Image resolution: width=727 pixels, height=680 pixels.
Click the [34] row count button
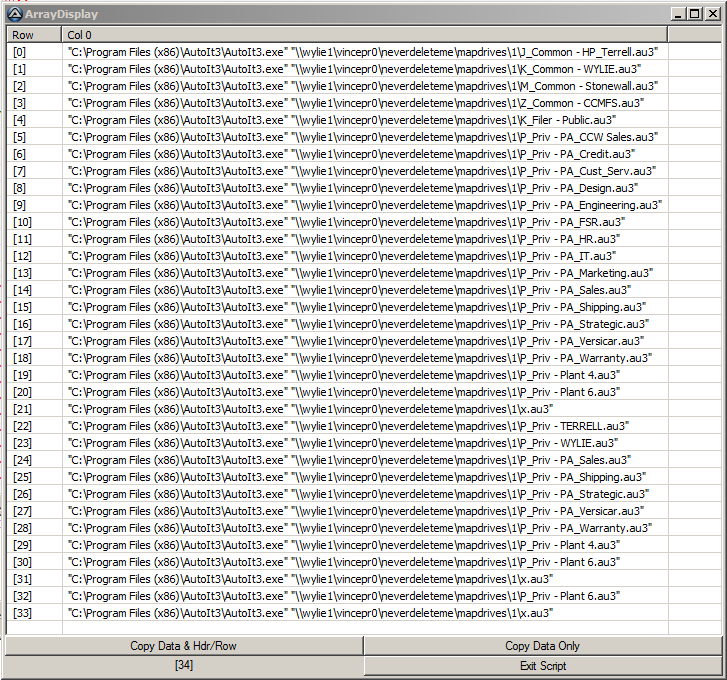(x=184, y=666)
